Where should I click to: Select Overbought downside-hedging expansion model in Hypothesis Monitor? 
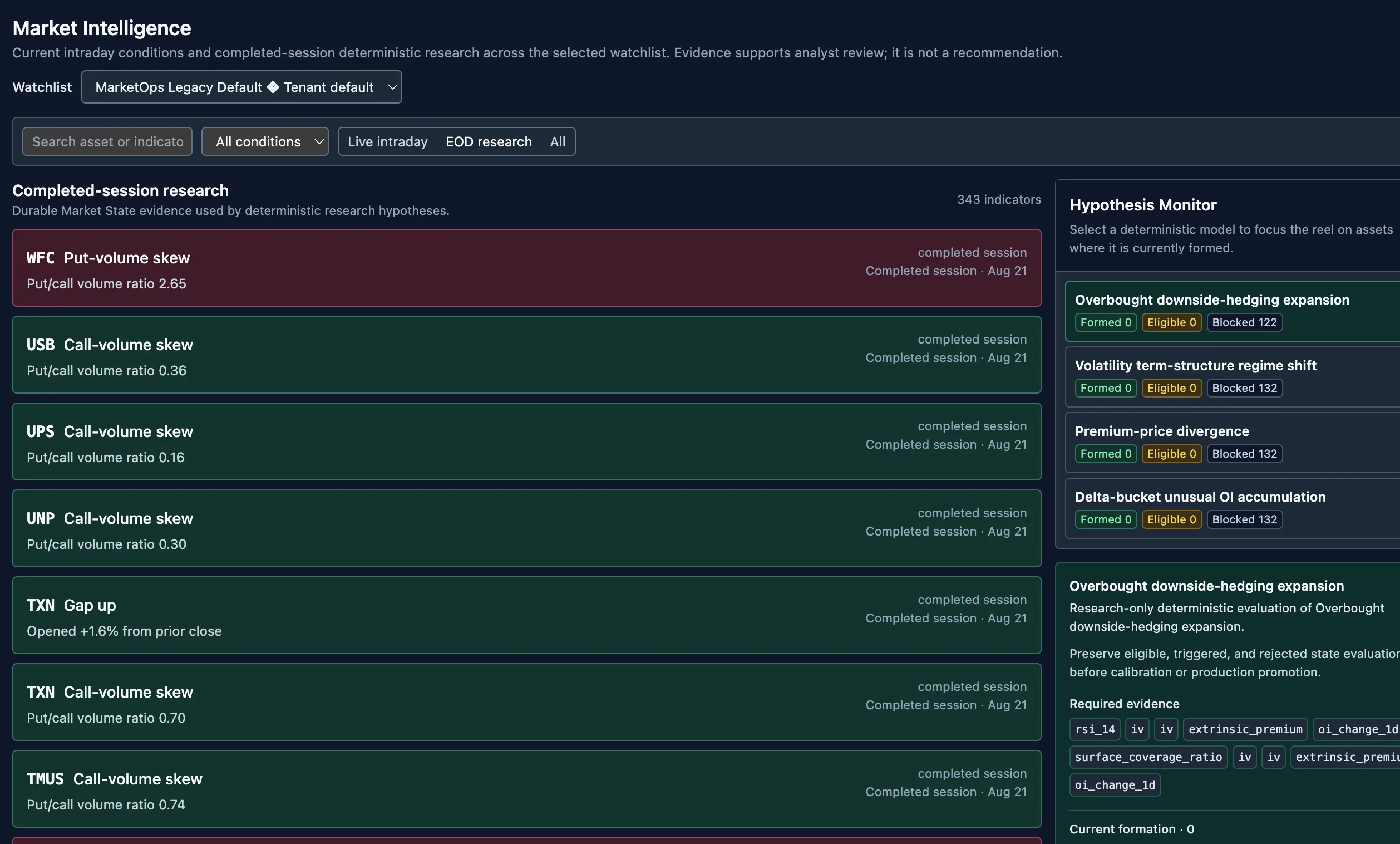pyautogui.click(x=1232, y=311)
